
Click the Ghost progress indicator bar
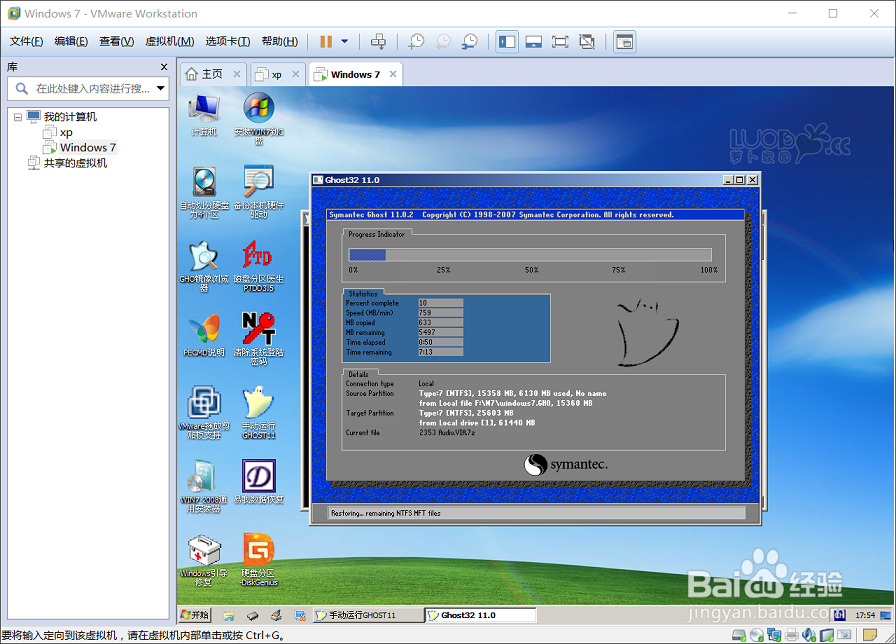point(530,255)
